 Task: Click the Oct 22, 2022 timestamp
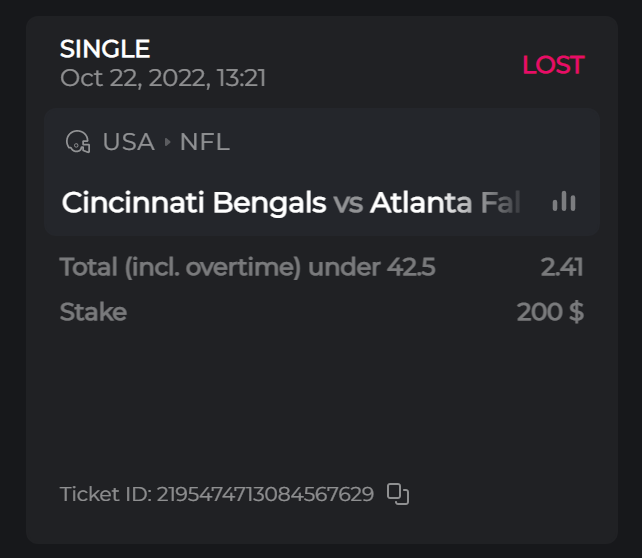163,78
